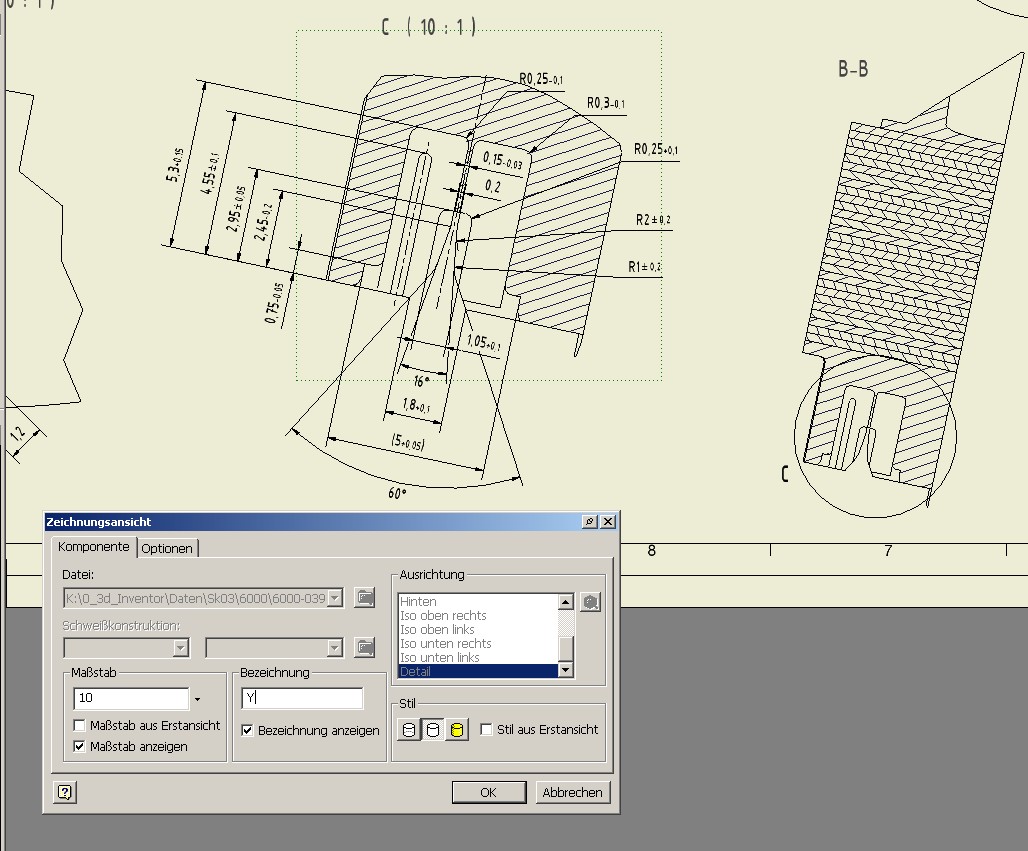
Task: Click the custom view orientation icon beside Ausrichtung
Action: point(591,602)
